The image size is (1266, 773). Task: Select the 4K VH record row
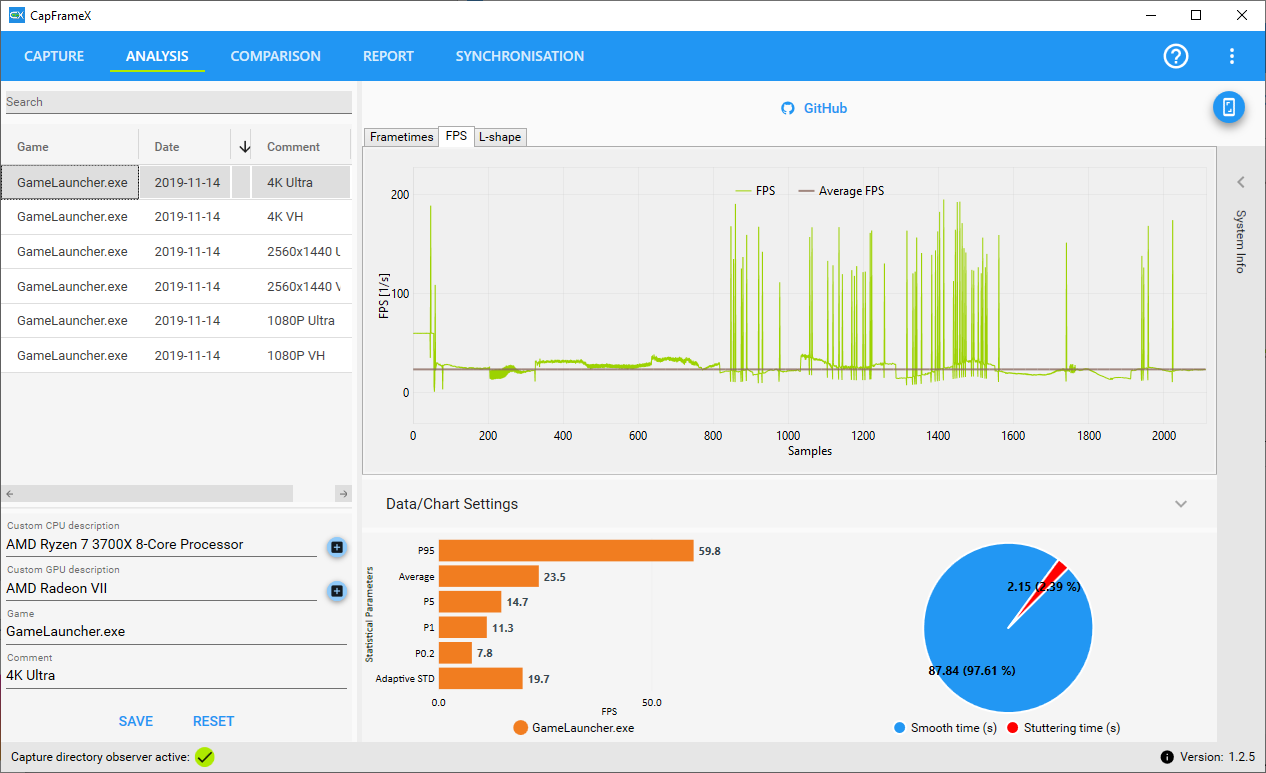pos(176,217)
